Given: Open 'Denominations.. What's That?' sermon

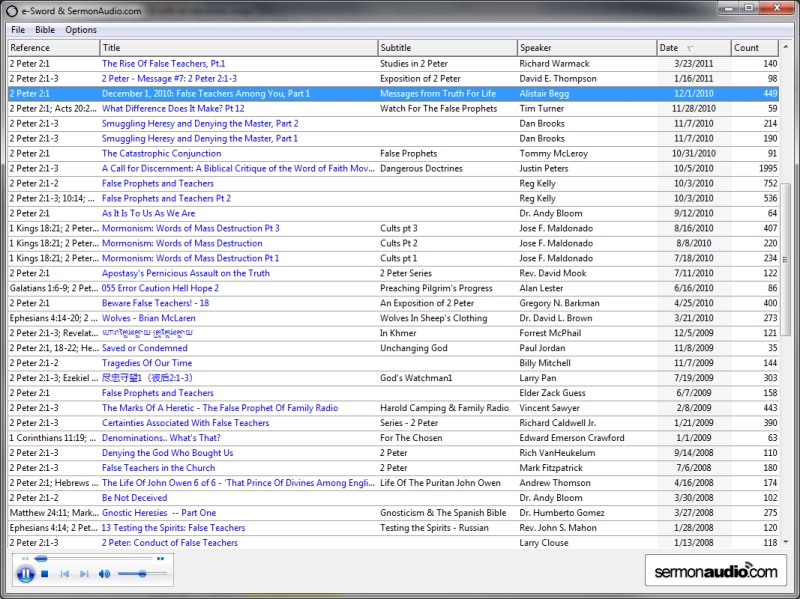Looking at the screenshot, I should tap(161, 438).
